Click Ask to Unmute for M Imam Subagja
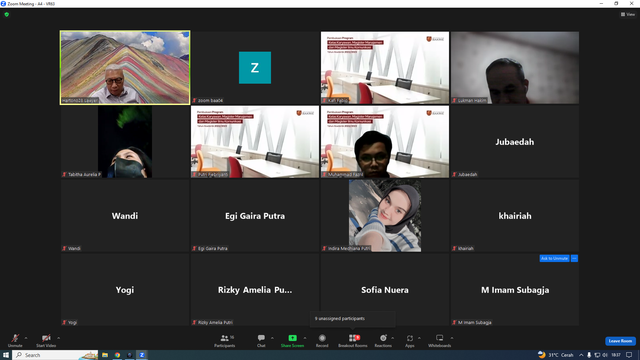 click(x=554, y=258)
